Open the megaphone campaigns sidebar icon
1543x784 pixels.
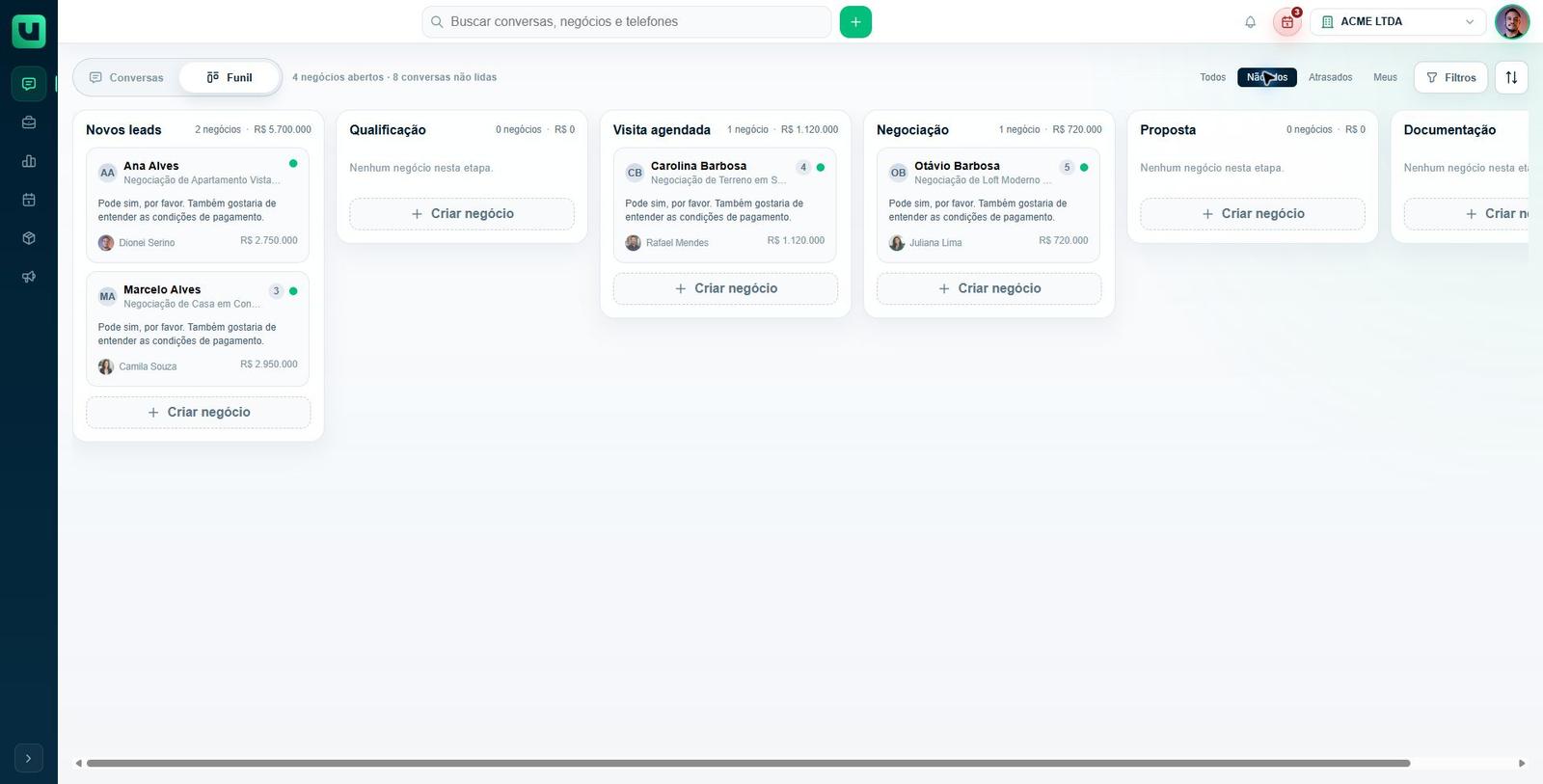(29, 277)
